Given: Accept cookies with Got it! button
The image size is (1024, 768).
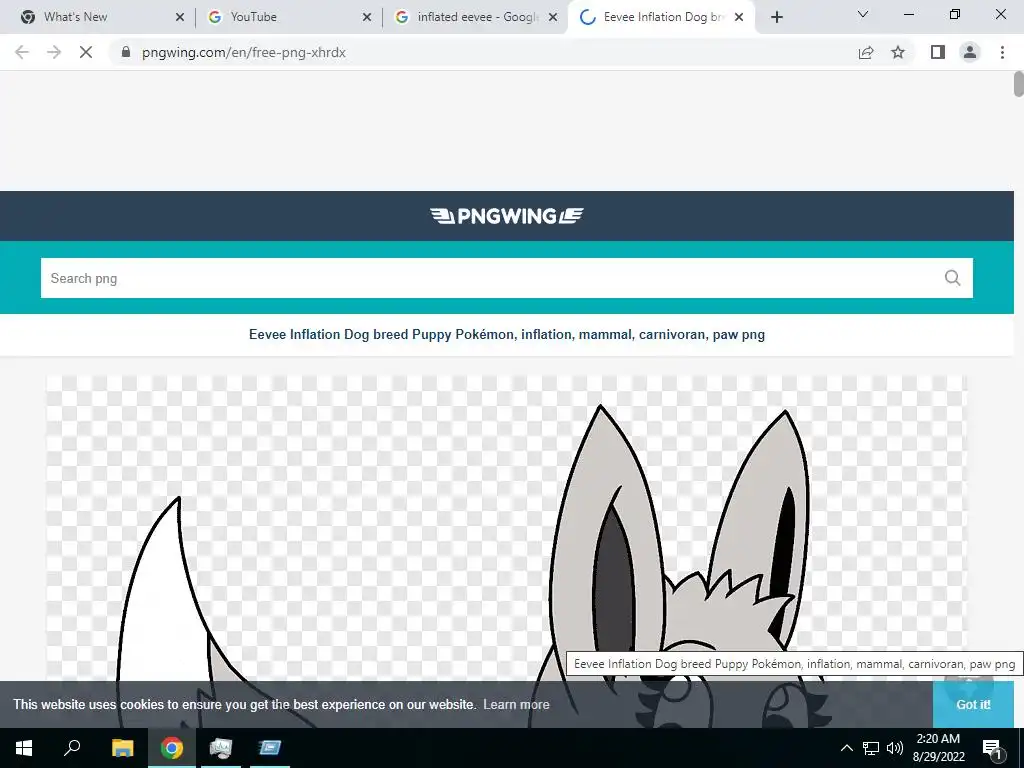Looking at the screenshot, I should pos(973,705).
